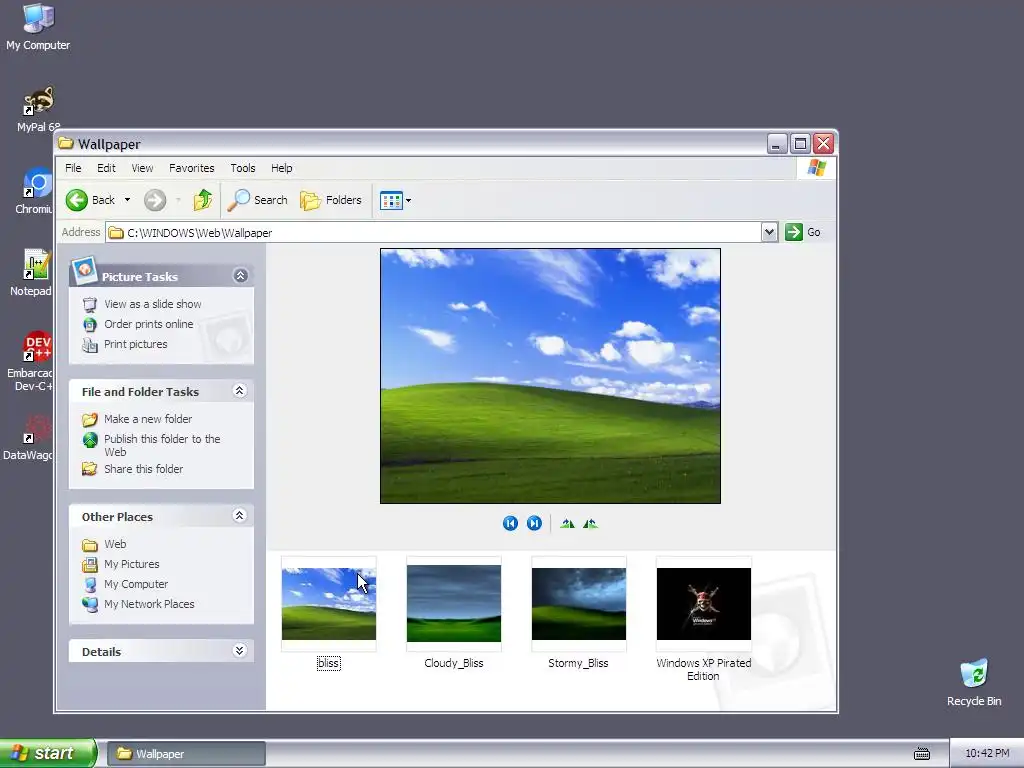Viewport: 1024px width, 768px height.
Task: Click View as a slide show
Action: 153,304
